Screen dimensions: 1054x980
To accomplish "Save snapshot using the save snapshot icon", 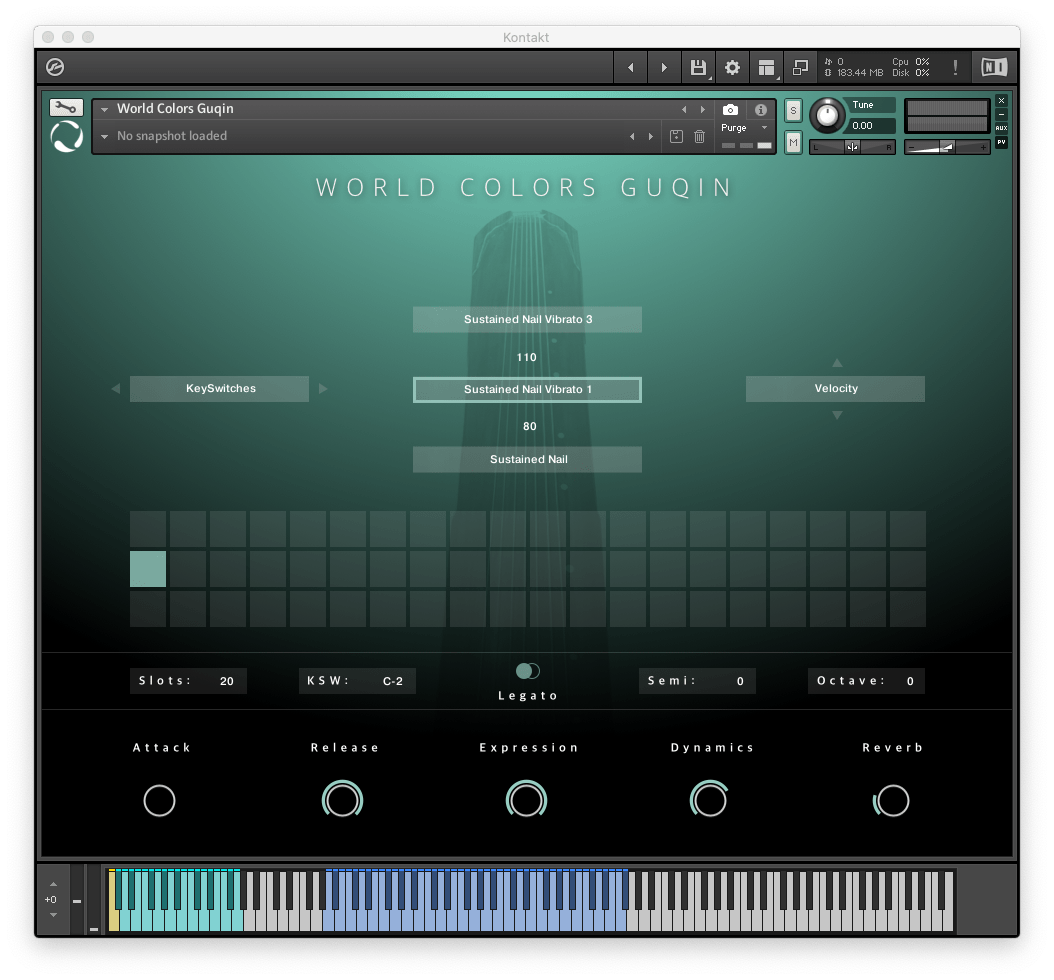I will (676, 136).
